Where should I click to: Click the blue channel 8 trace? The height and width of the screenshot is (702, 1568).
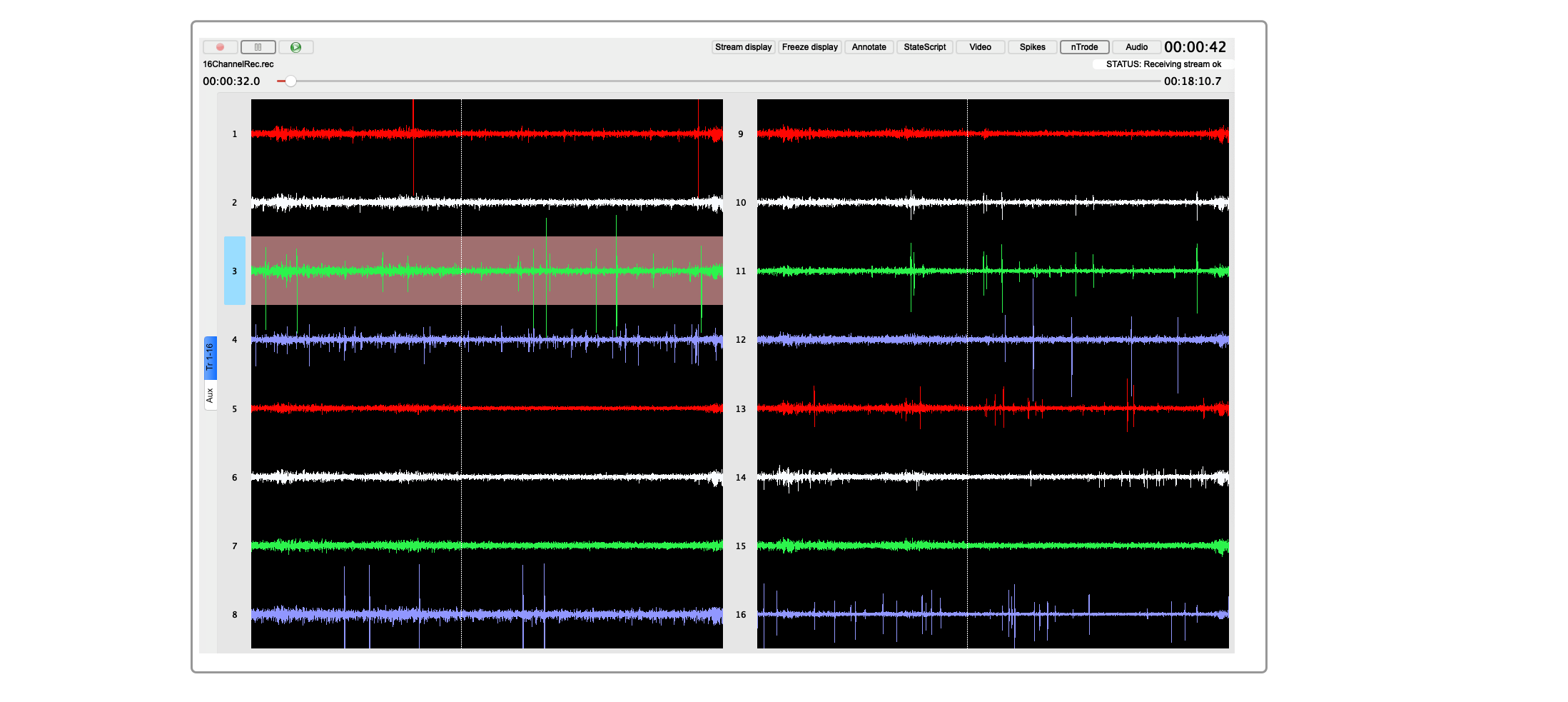pyautogui.click(x=487, y=614)
